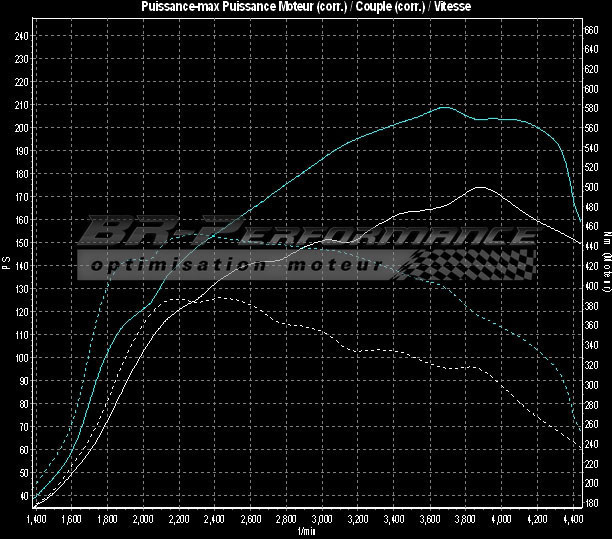The image size is (612, 539).
Task: Select the 40 tick on the PS axis
Action: [x=24, y=495]
